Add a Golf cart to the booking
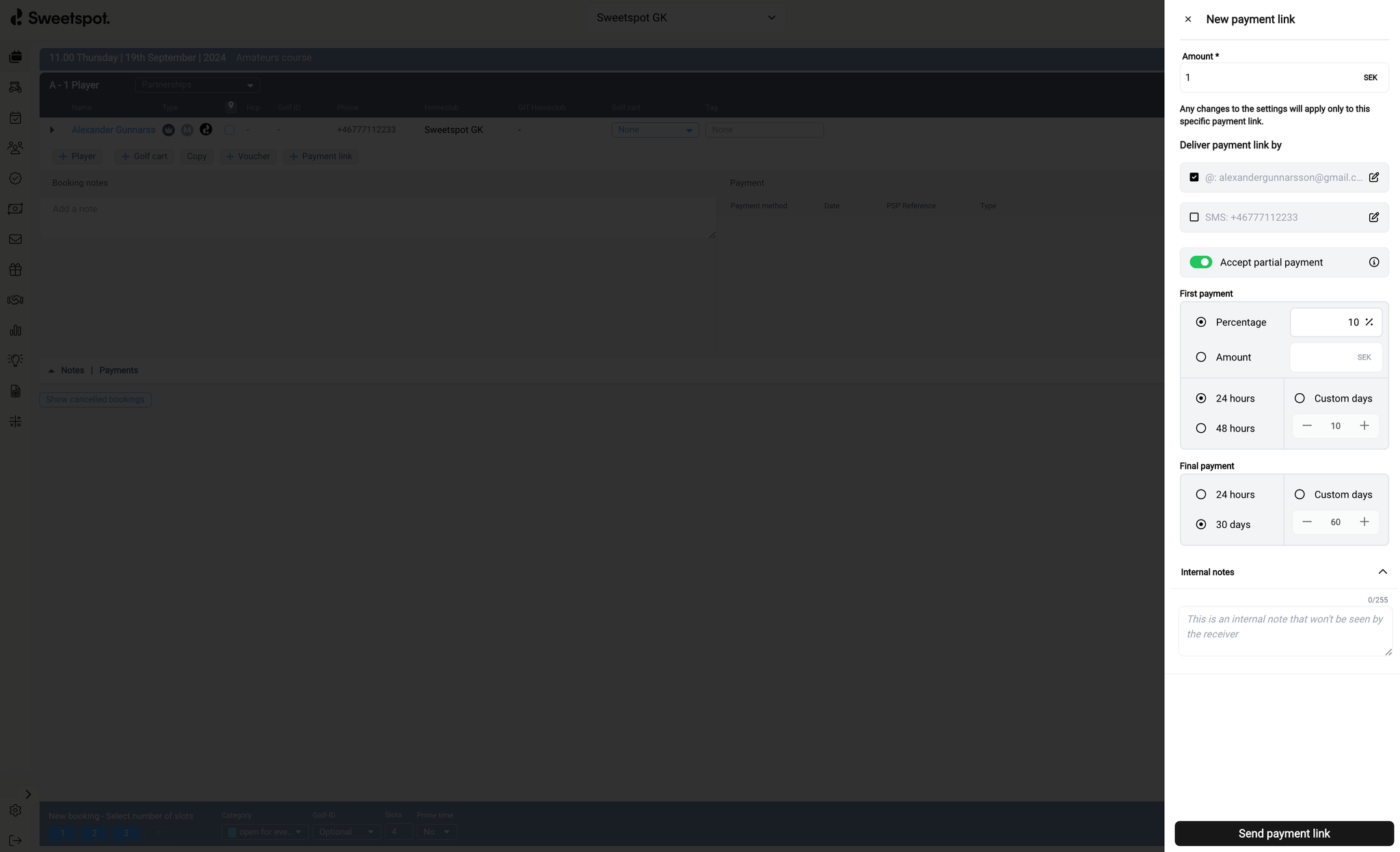The image size is (1400, 852). tap(144, 157)
